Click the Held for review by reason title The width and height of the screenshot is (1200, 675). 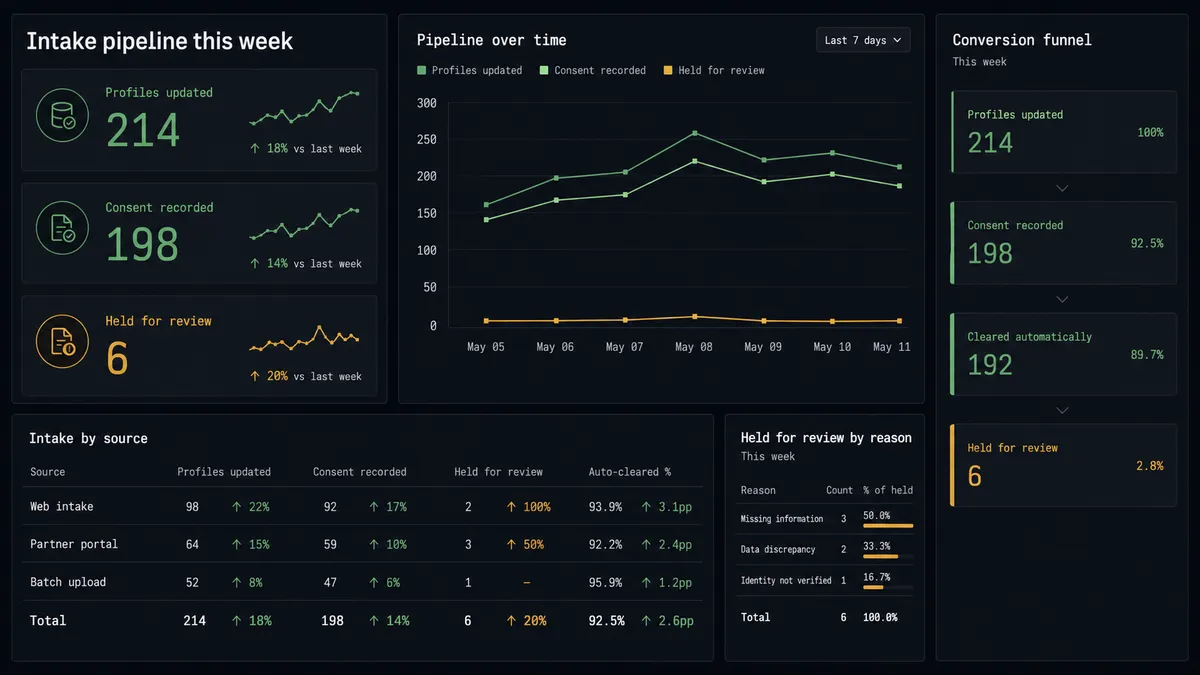(x=826, y=438)
